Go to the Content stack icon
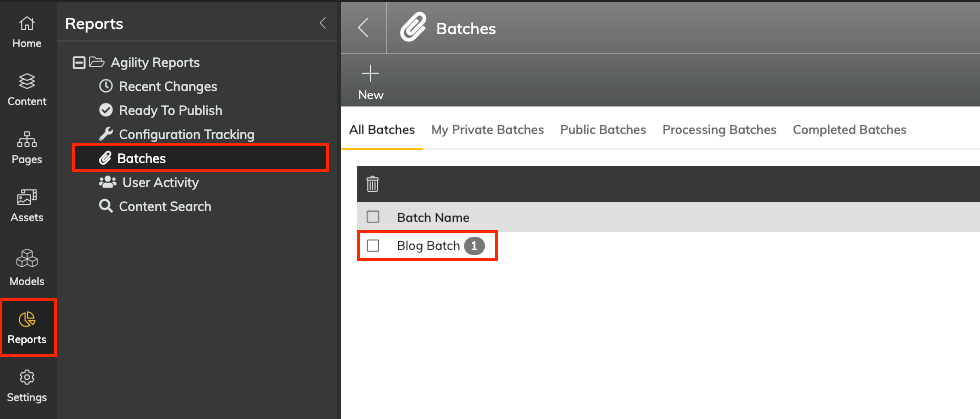The height and width of the screenshot is (419, 980). (27, 81)
